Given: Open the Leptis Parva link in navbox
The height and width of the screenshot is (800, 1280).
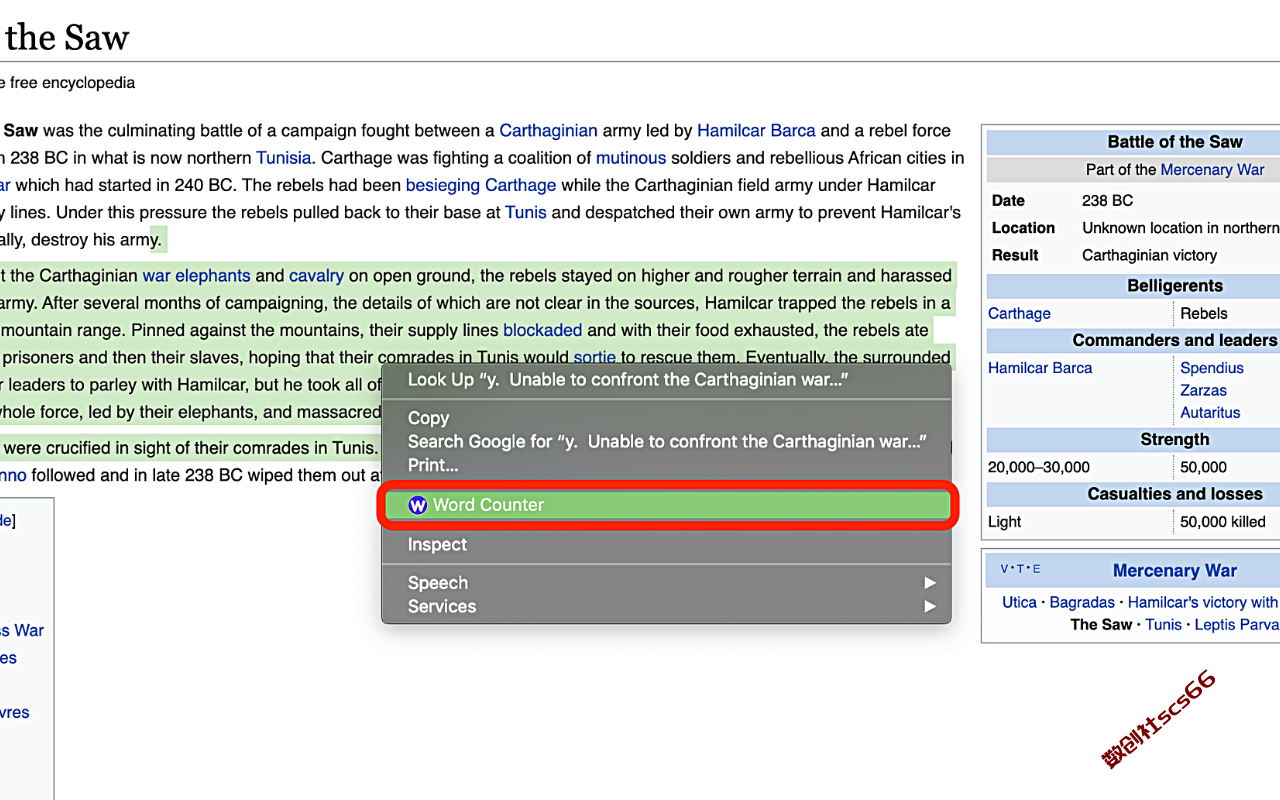Looking at the screenshot, I should tap(1237, 624).
